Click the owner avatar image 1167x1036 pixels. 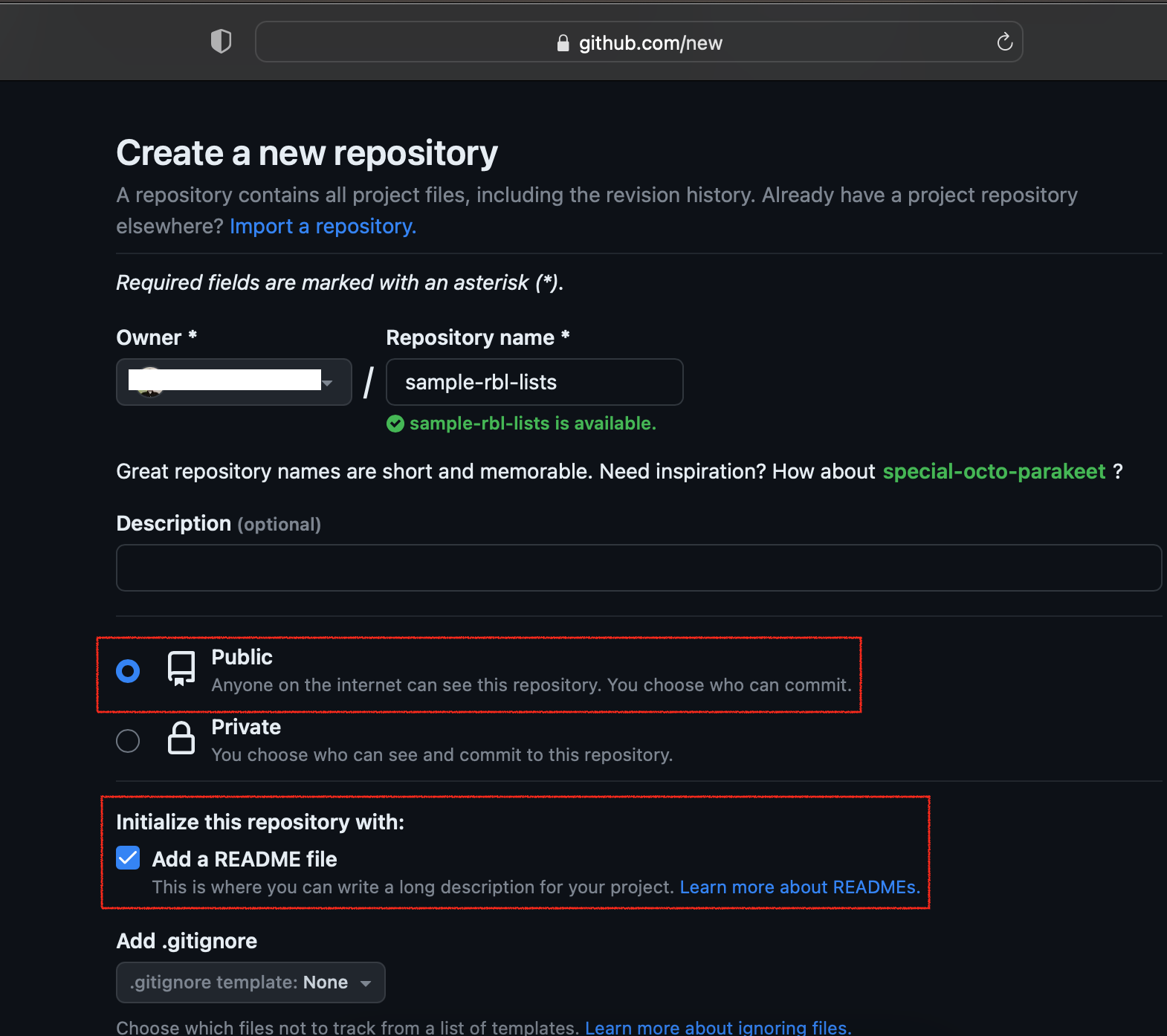click(x=149, y=383)
